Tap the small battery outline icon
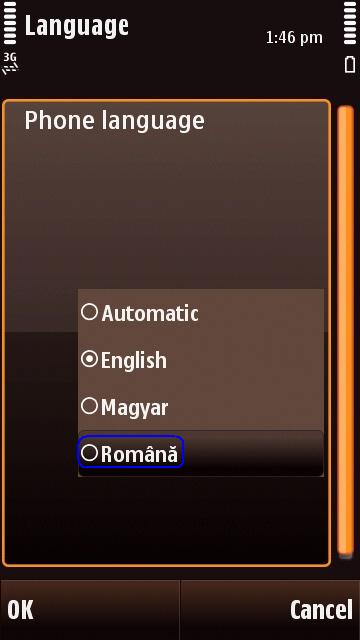 point(350,64)
